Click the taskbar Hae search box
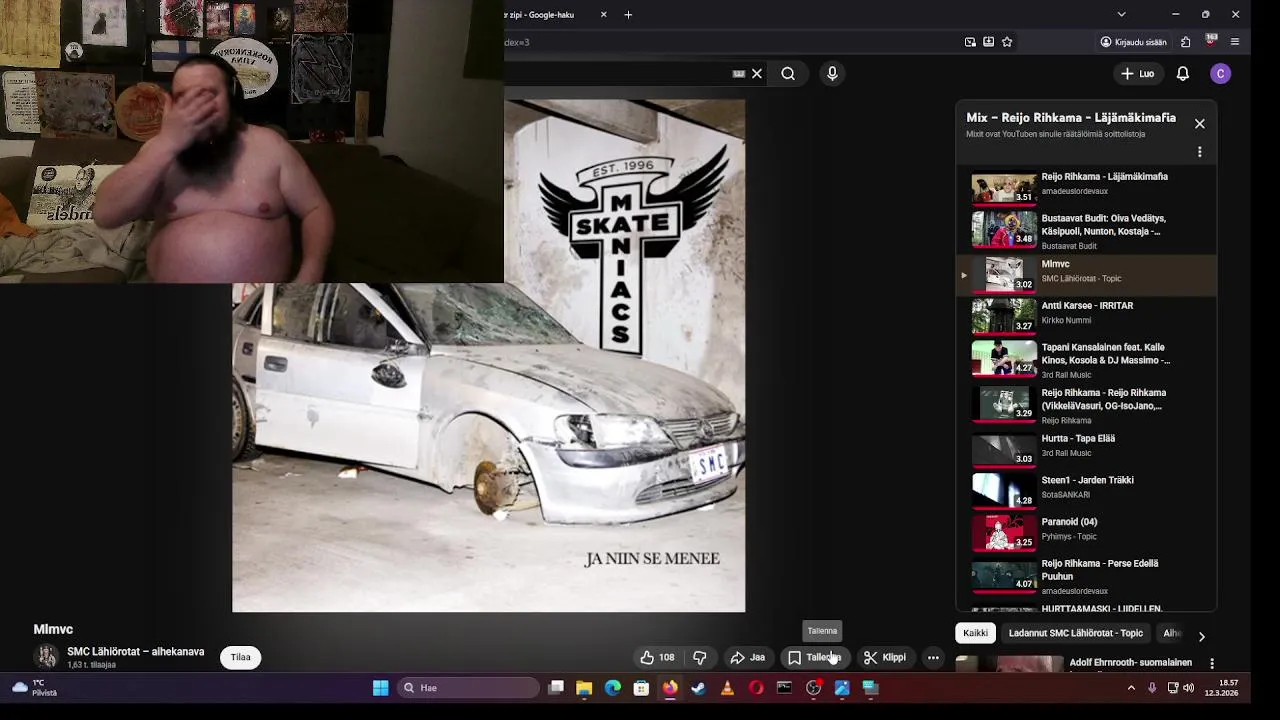Screen dimensions: 1280x720 click(x=468, y=688)
